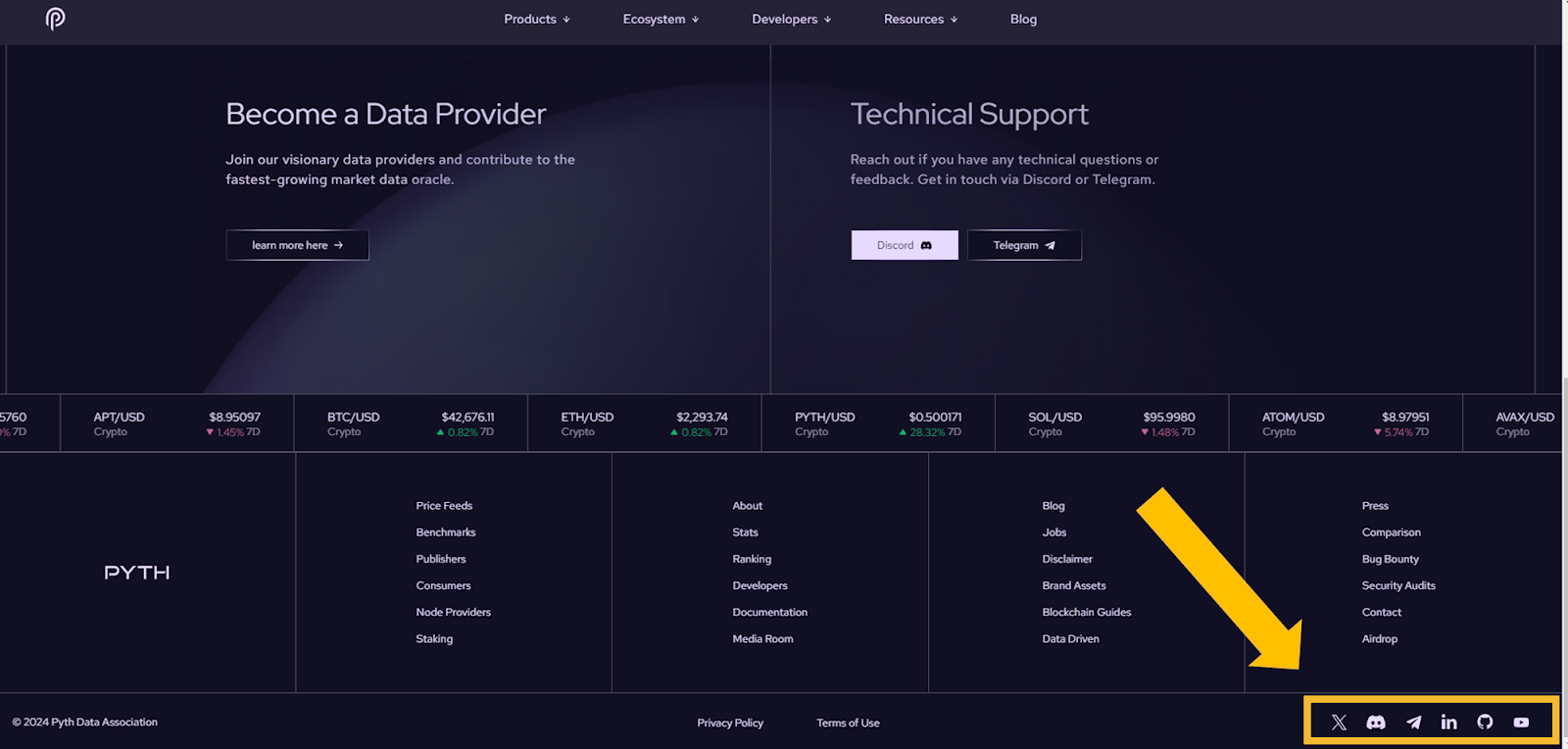Open the Brand Assets footer link

[1074, 585]
